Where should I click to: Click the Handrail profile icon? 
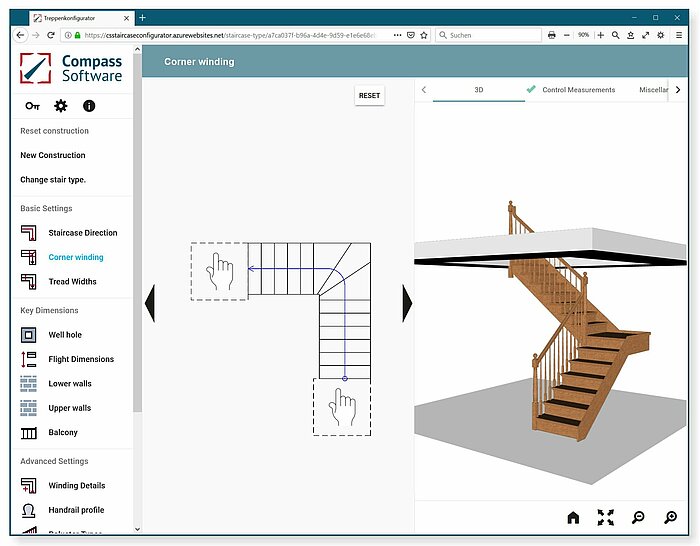29,510
